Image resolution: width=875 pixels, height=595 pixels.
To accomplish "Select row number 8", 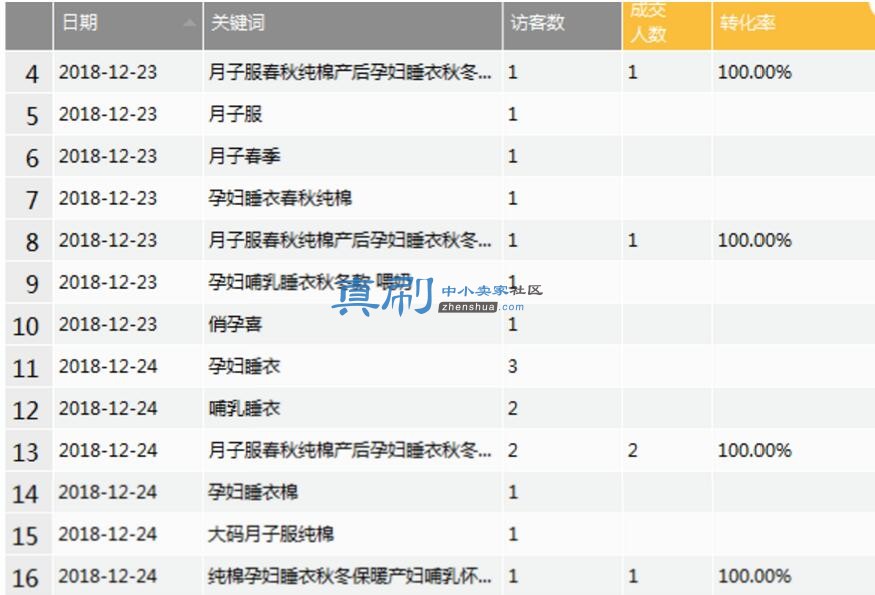I will [x=29, y=240].
